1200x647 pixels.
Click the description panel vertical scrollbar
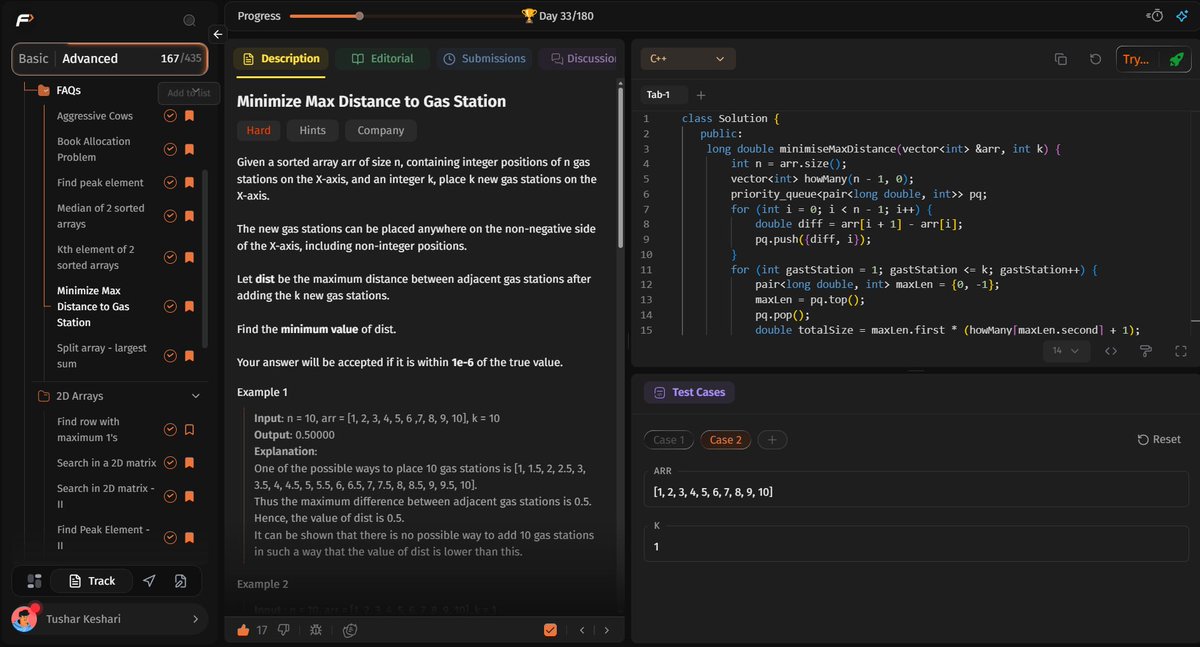point(621,170)
